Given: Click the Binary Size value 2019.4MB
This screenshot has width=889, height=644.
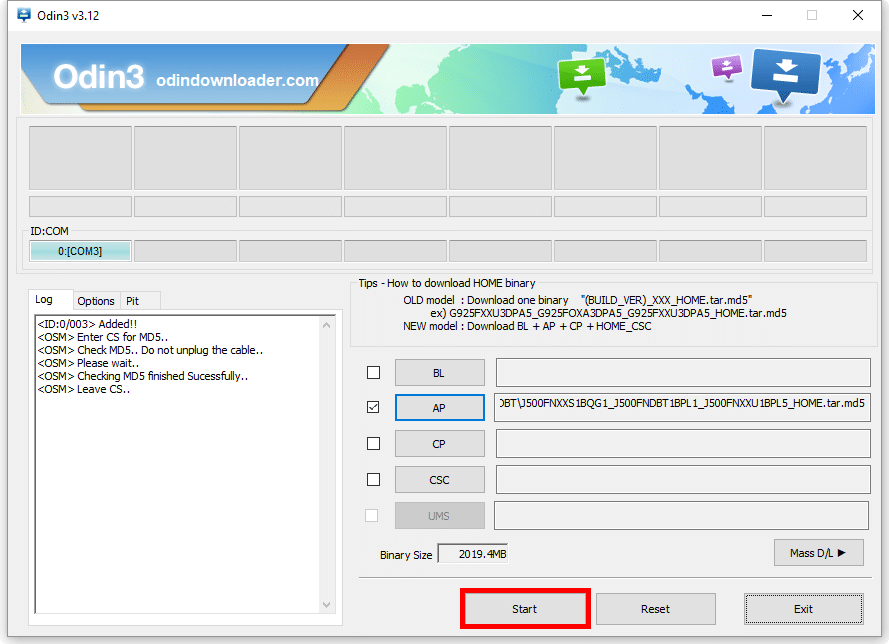Looking at the screenshot, I should 473,554.
